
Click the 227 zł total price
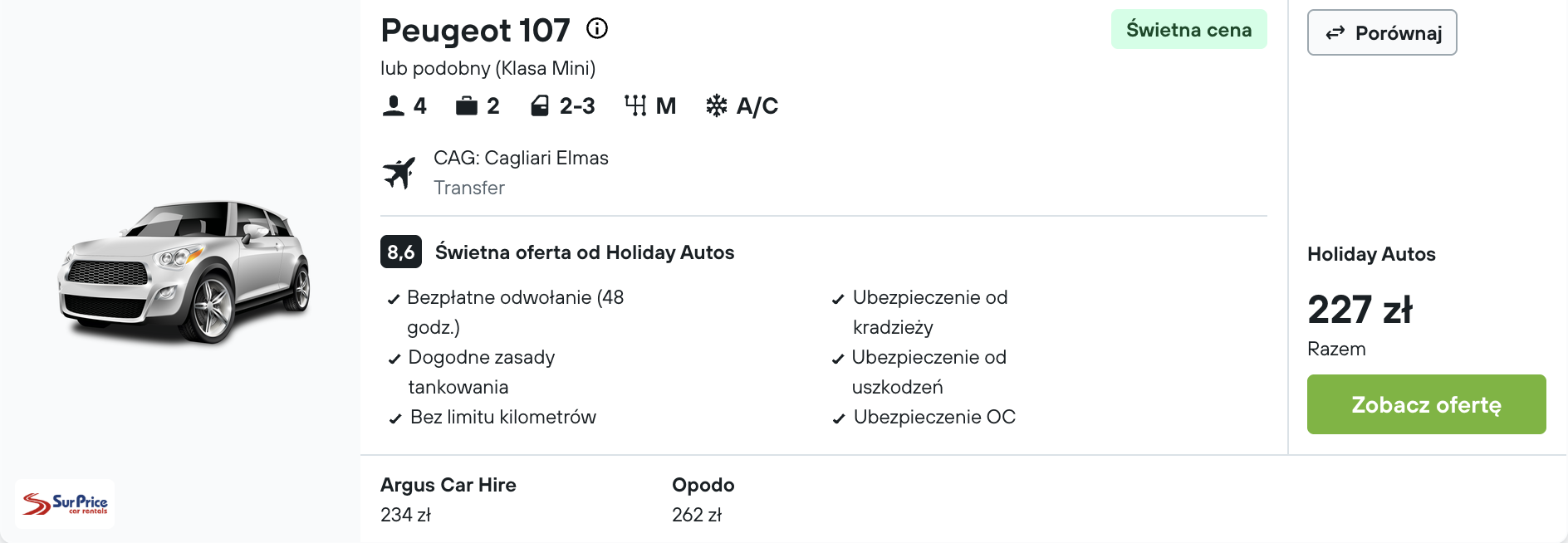[1360, 310]
